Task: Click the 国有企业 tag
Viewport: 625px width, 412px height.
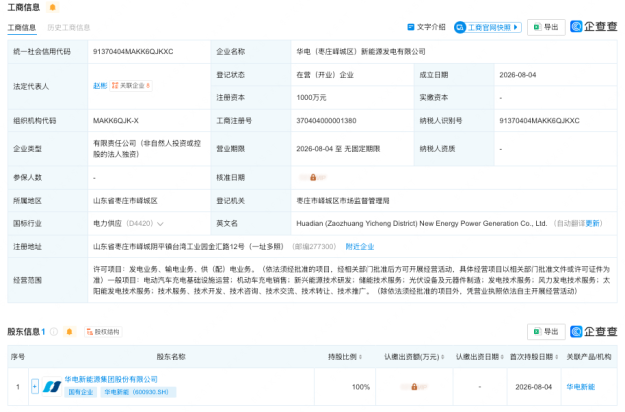Action: (x=81, y=392)
